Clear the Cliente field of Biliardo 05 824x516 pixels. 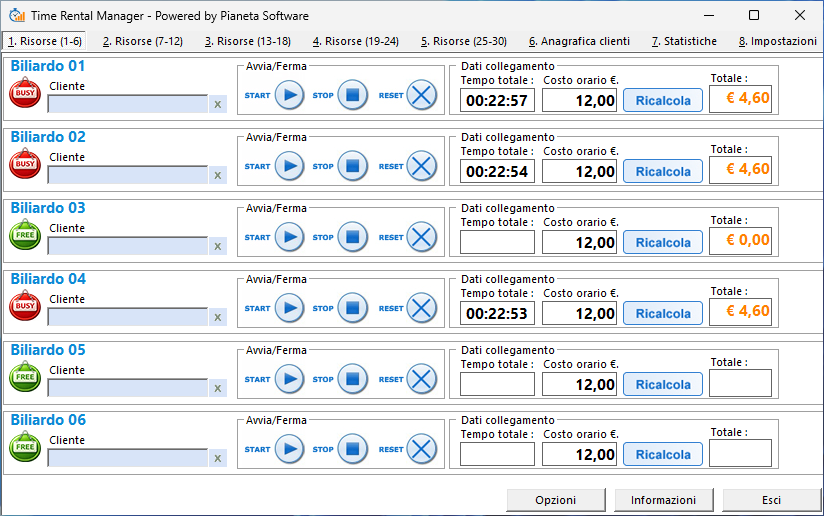pyautogui.click(x=217, y=388)
